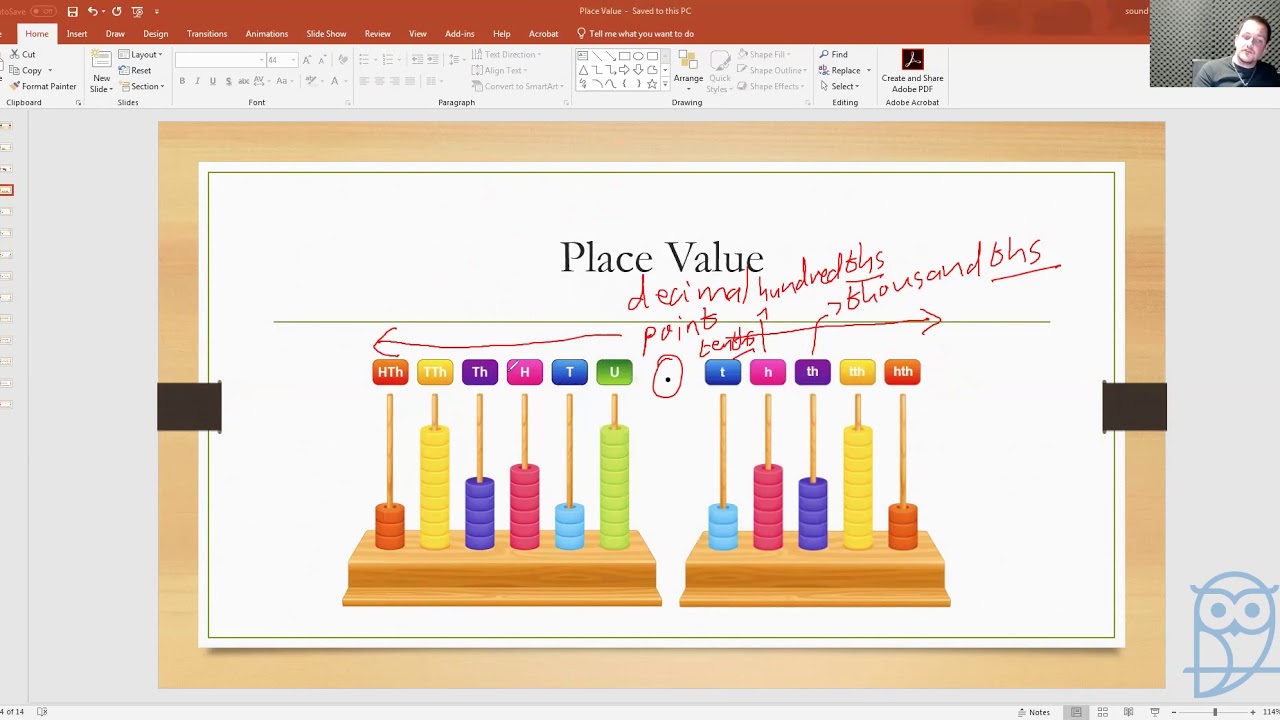Viewport: 1280px width, 720px height.
Task: Open Shape Effects menu
Action: [x=771, y=86]
